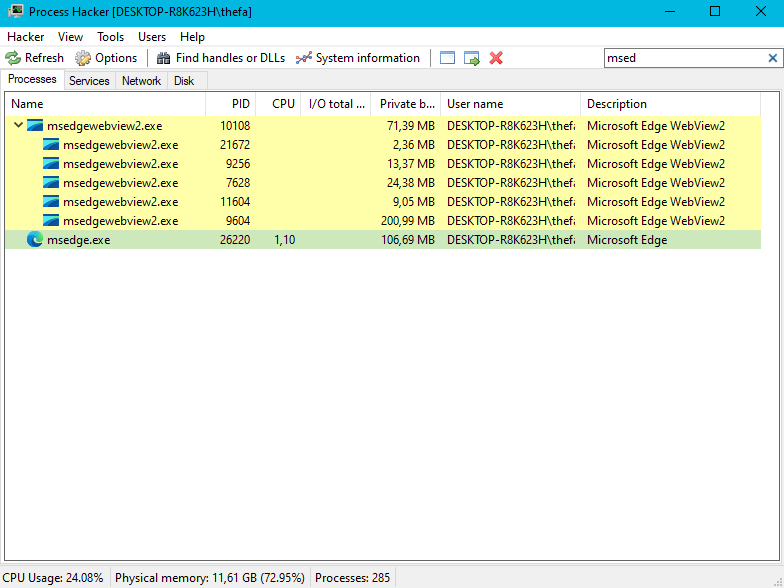Click icon of msedgewebview2.exe PID 7628
The width and height of the screenshot is (784, 588).
pyautogui.click(x=50, y=182)
